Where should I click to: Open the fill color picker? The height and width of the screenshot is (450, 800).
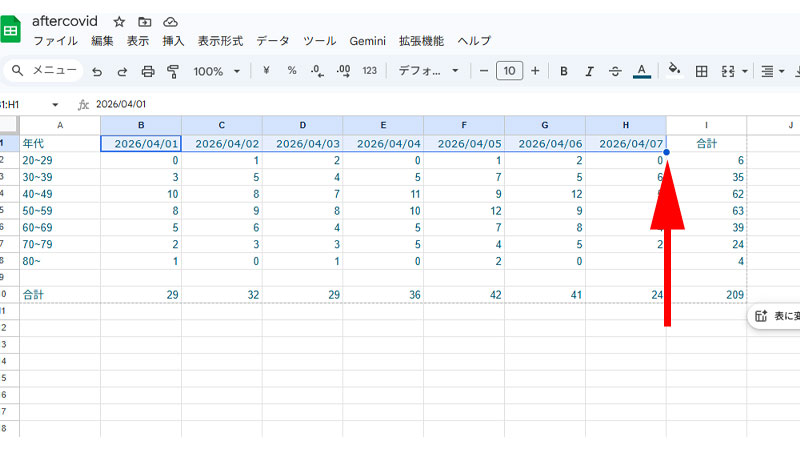(674, 70)
